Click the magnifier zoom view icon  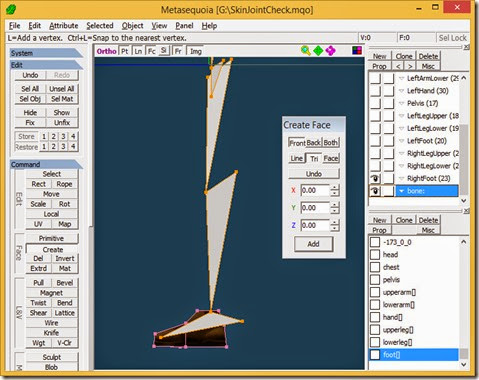pyautogui.click(x=306, y=51)
